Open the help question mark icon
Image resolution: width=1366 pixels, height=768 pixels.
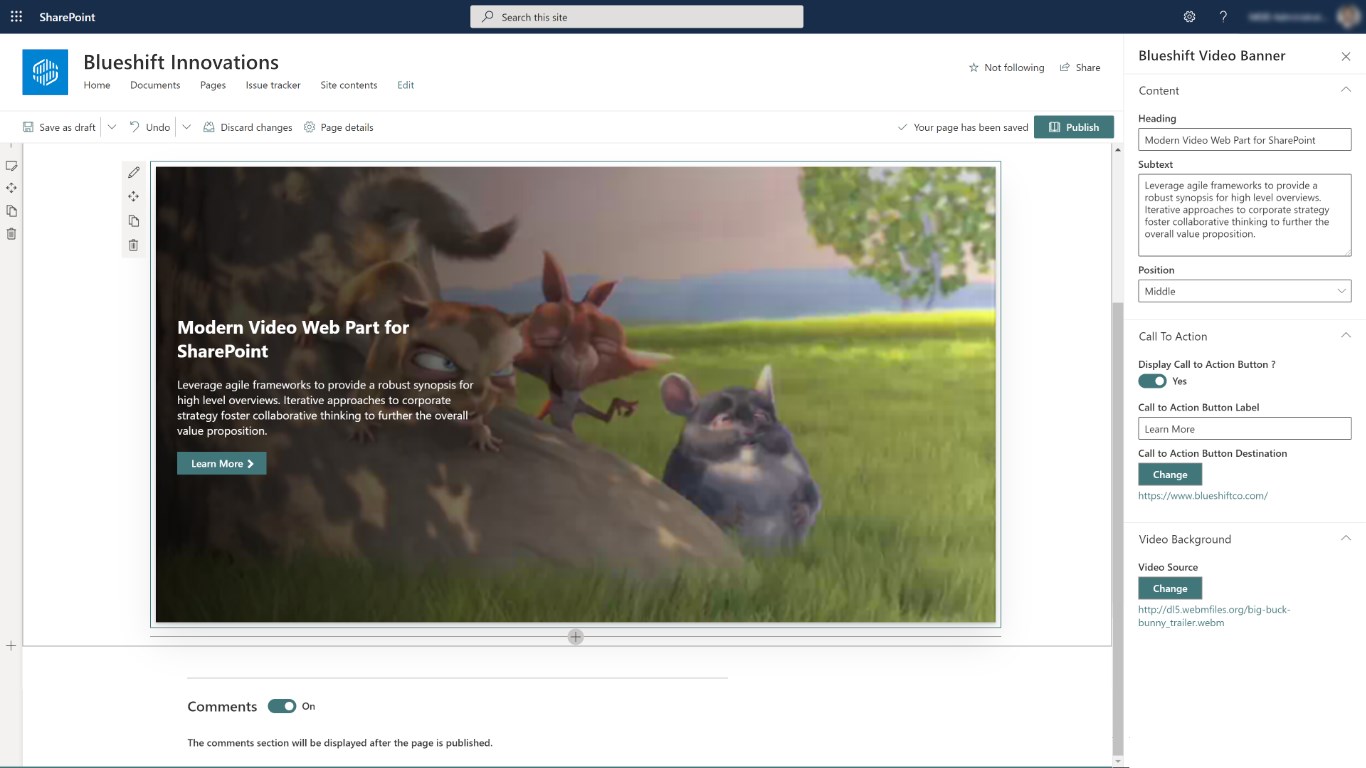pyautogui.click(x=1223, y=17)
